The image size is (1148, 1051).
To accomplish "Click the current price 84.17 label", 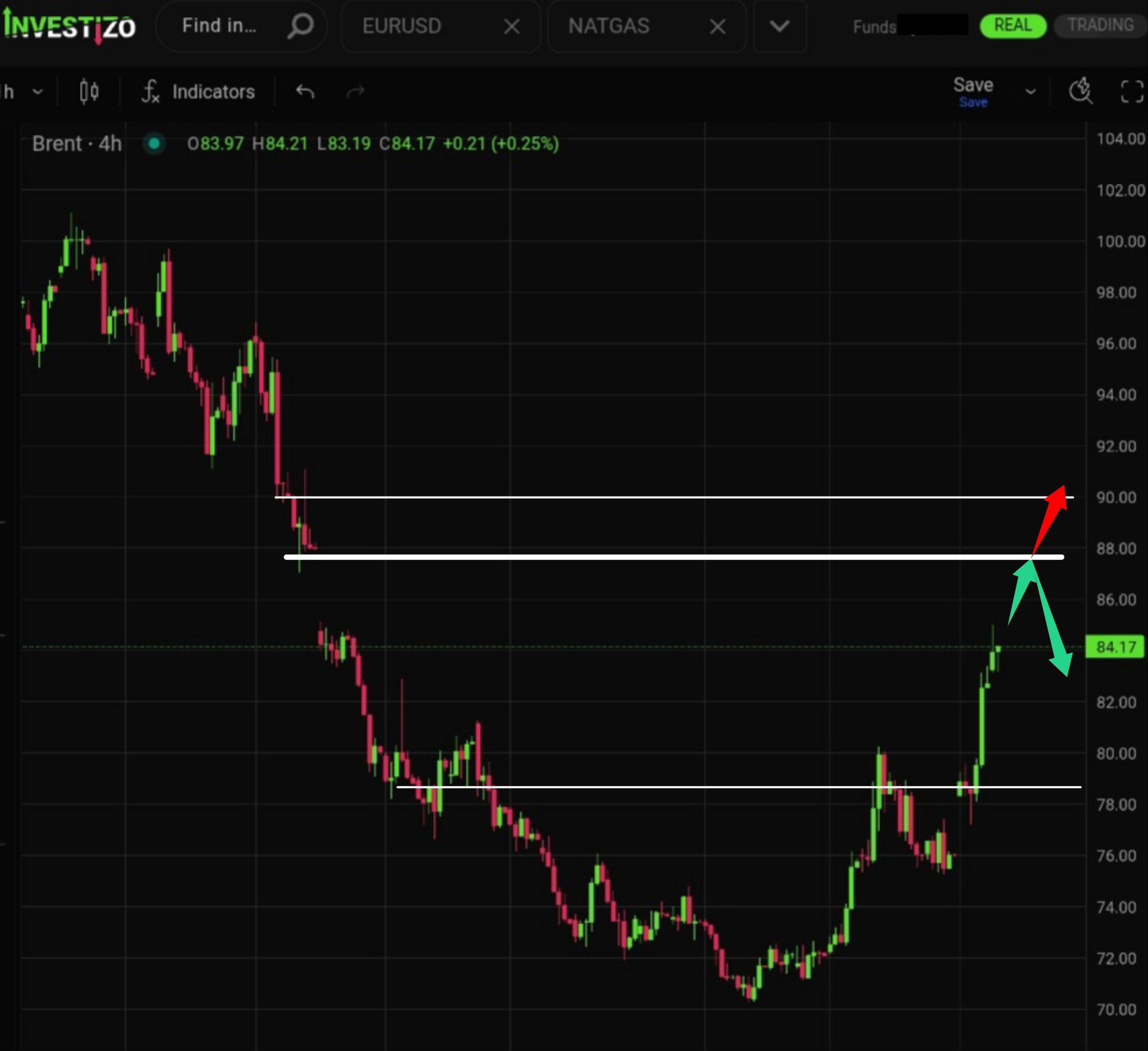I will click(1116, 647).
